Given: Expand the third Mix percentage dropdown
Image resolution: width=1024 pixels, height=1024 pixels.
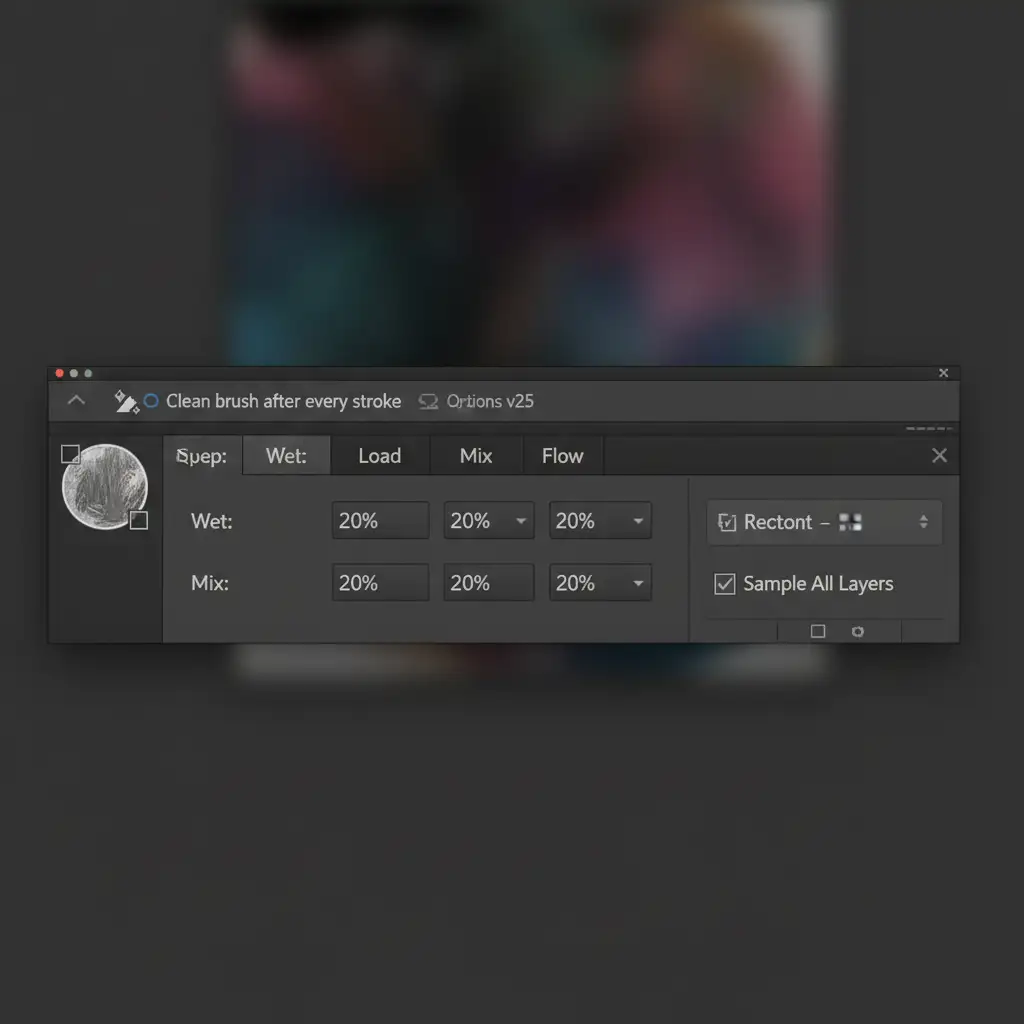Looking at the screenshot, I should point(636,583).
